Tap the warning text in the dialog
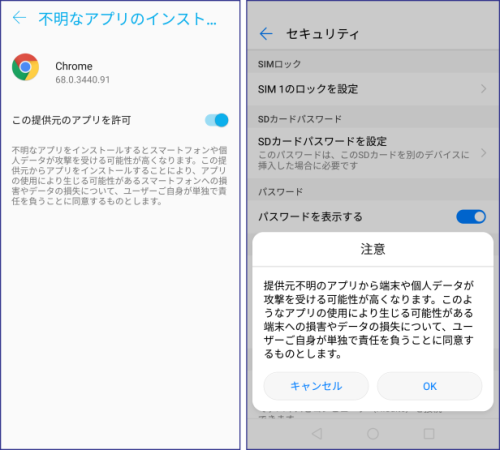Screen dimensions: 500x450 click(369, 319)
